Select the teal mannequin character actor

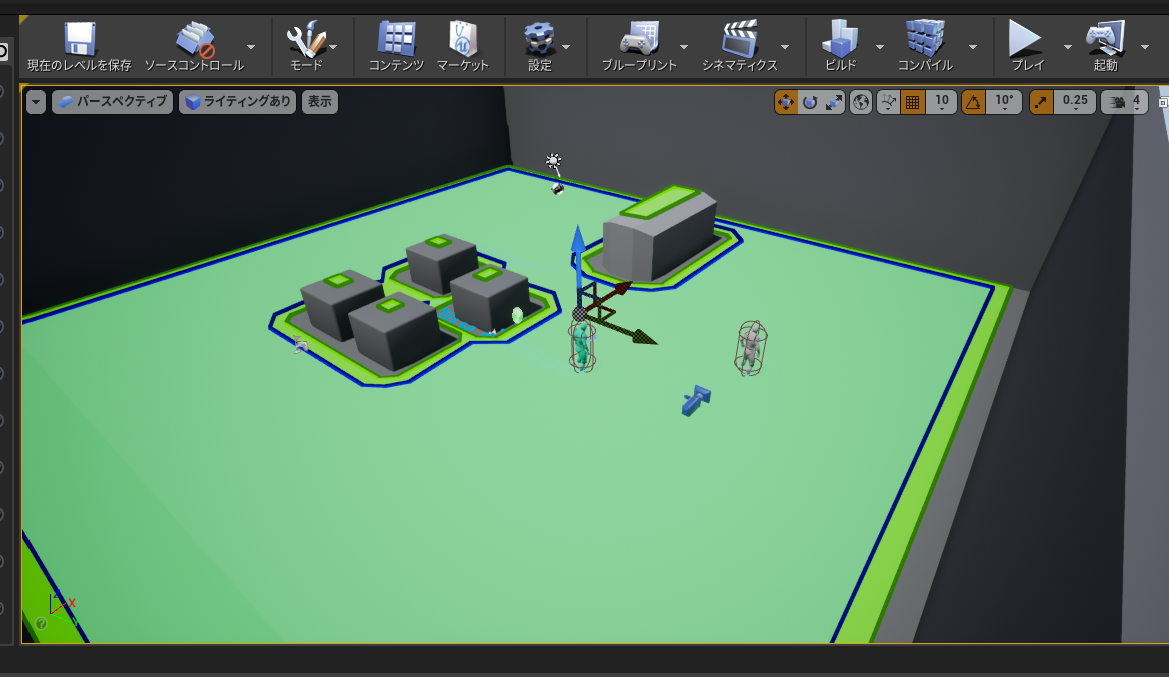[x=582, y=347]
